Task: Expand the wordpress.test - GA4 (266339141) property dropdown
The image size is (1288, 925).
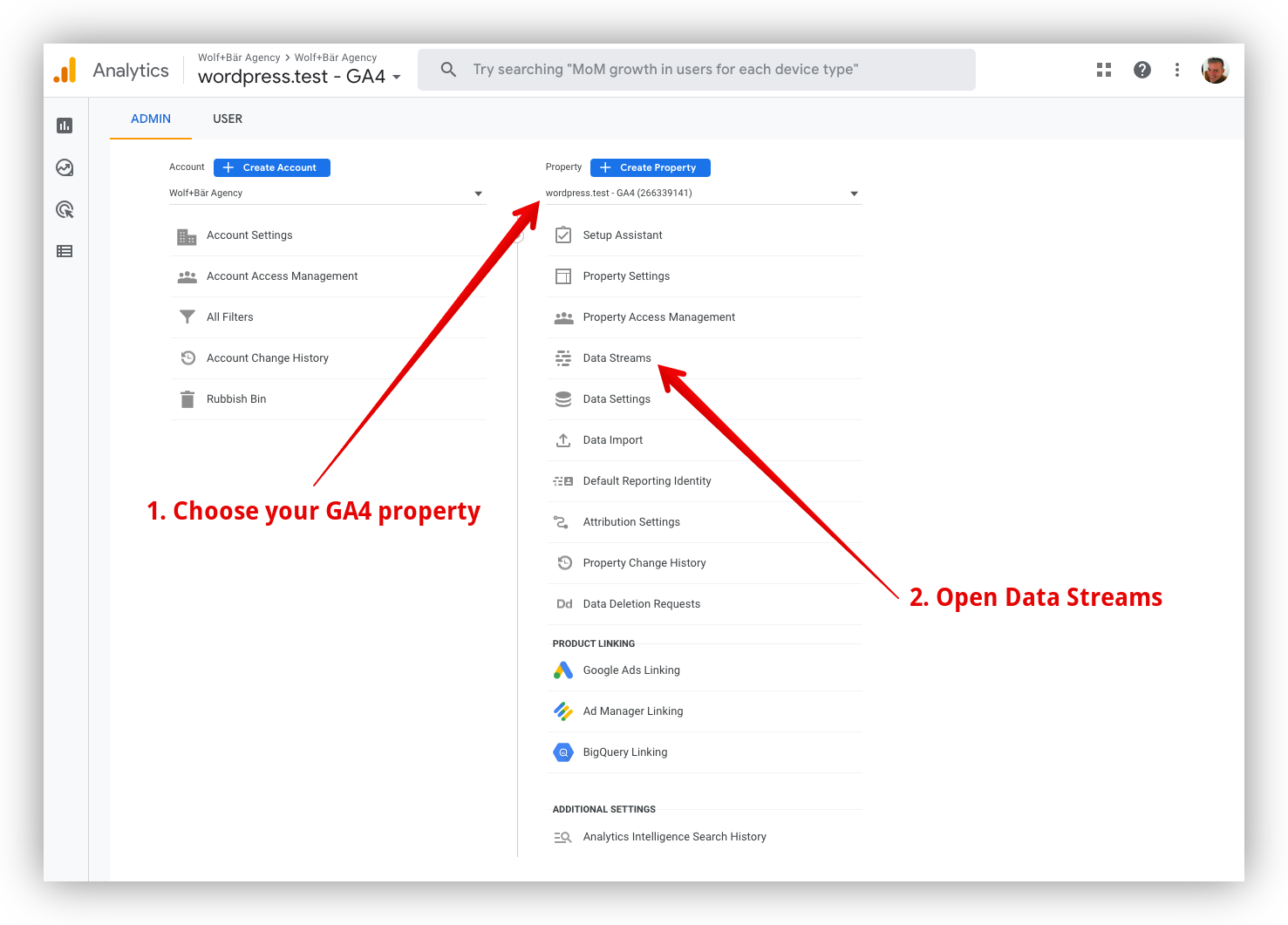Action: (703, 194)
